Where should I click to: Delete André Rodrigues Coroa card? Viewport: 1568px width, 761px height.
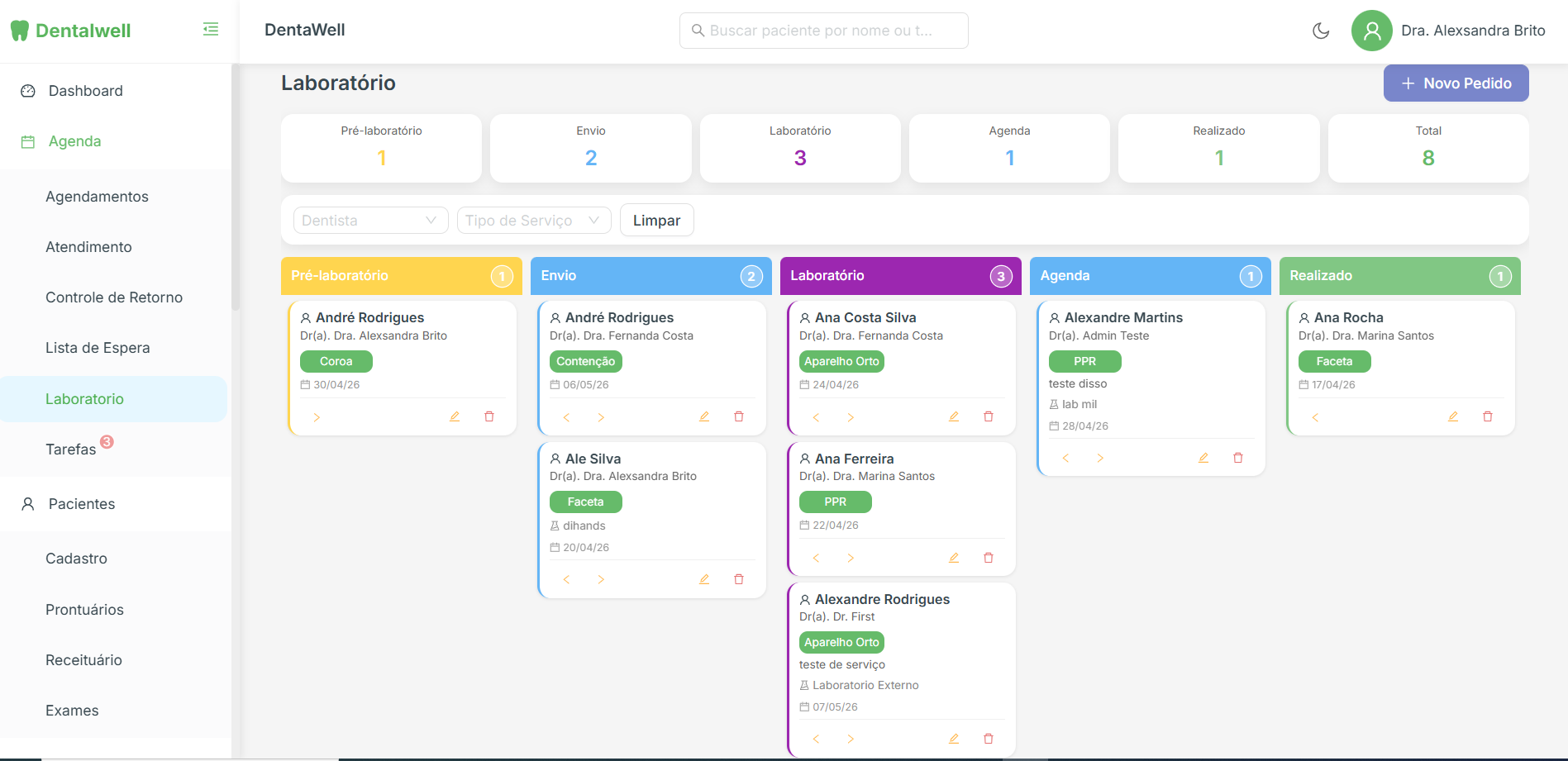489,416
